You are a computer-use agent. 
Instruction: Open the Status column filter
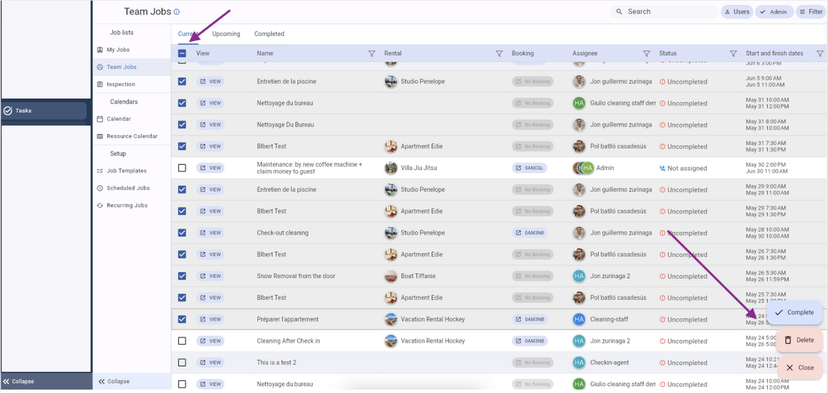(733, 53)
